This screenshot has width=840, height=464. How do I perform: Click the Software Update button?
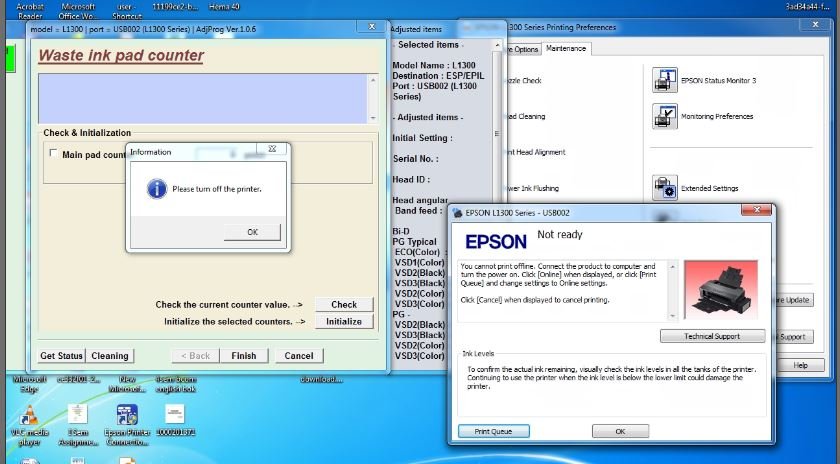pos(793,300)
